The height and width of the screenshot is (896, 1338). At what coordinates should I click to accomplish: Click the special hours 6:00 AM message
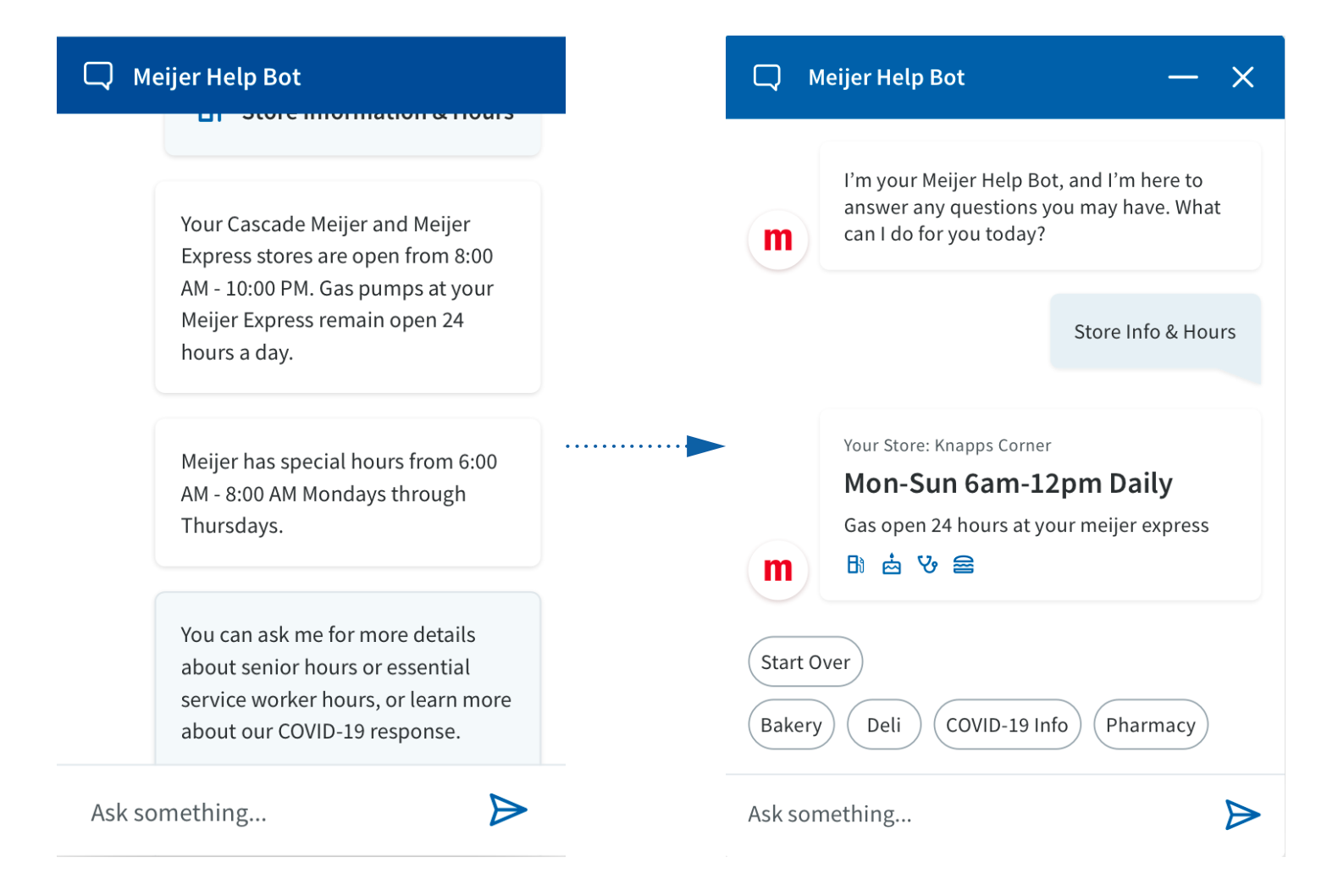347,493
